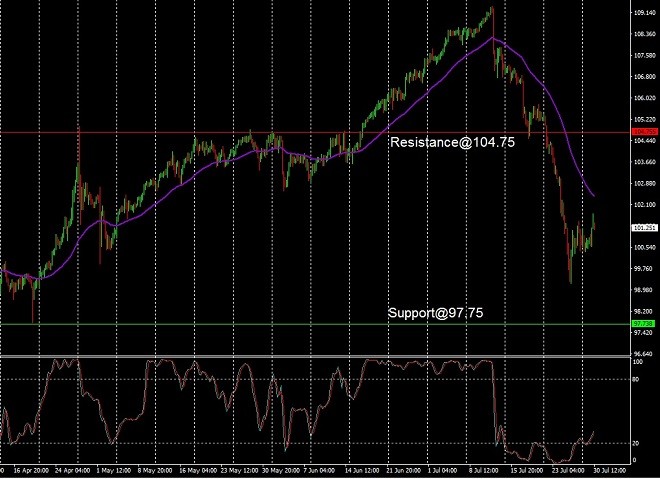Click the 109.140 price axis value
This screenshot has width=660, height=479.
(644, 13)
